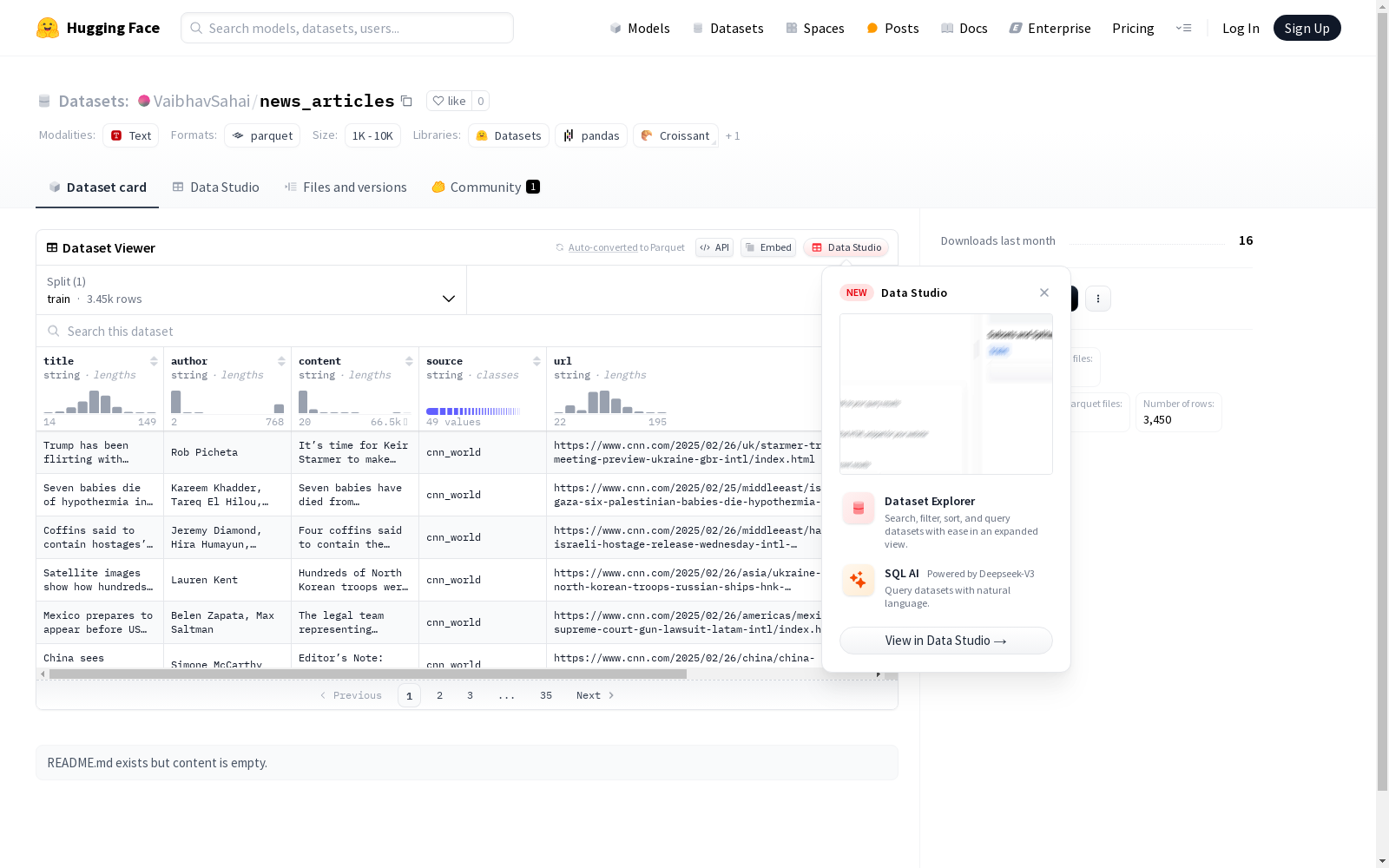Screen dimensions: 1389x868
Task: Open the Enterprise page
Action: [1050, 29]
